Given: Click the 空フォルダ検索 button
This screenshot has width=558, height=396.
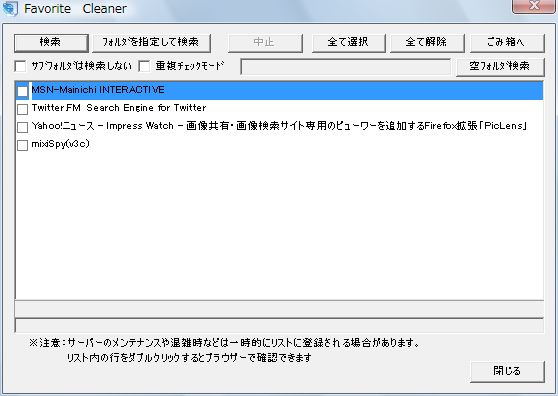Looking at the screenshot, I should [500, 67].
